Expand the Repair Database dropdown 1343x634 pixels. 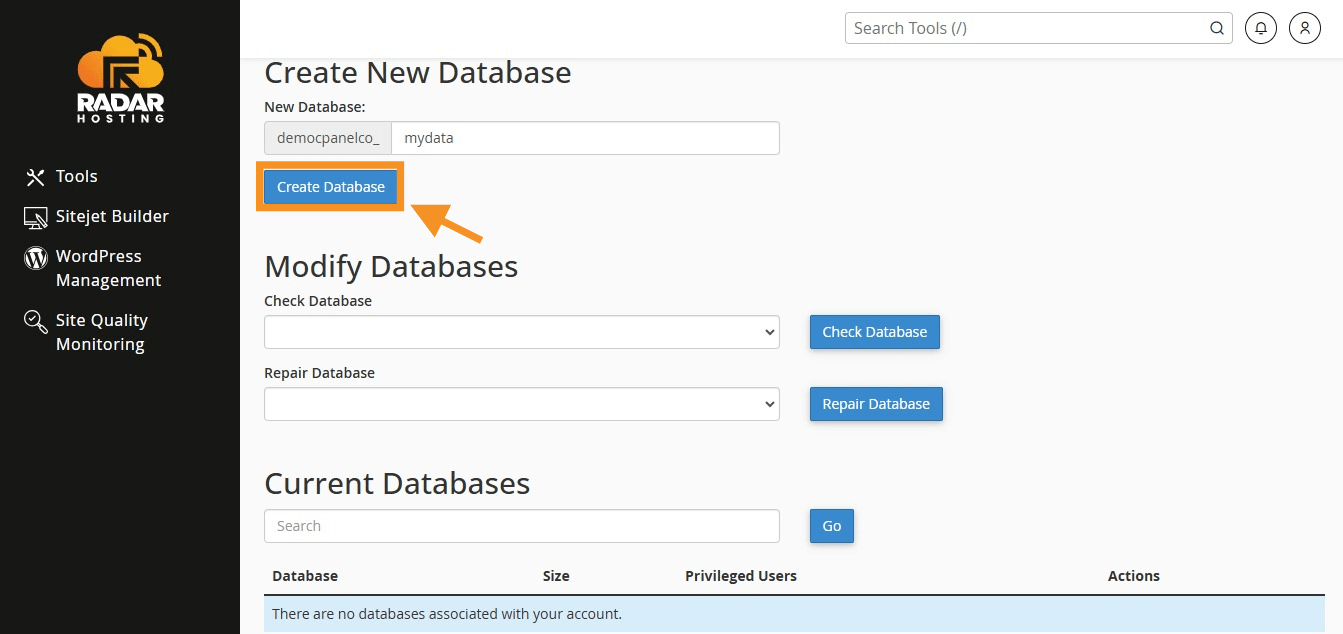[521, 404]
